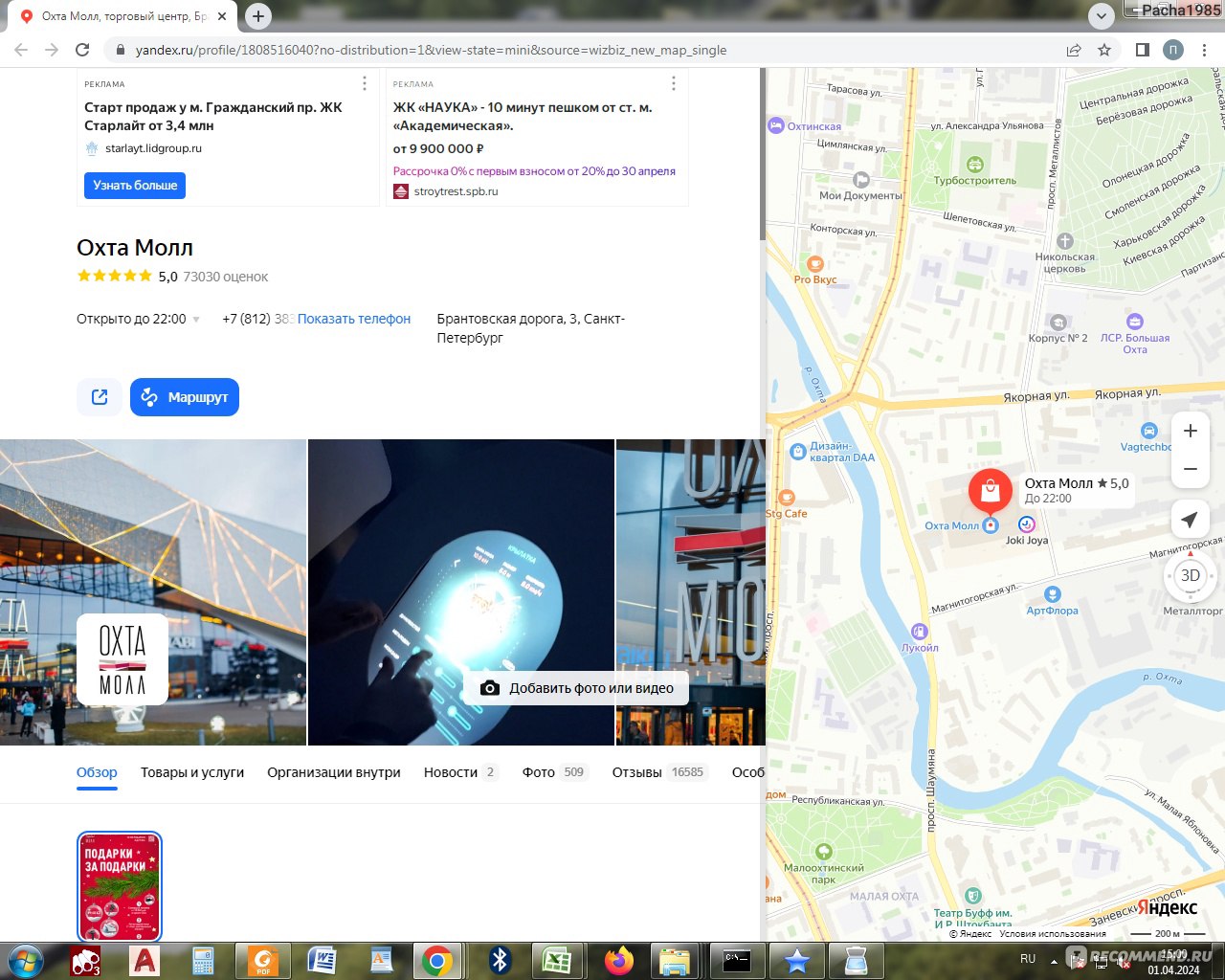Click the Малоохтинский парк marker

point(823,852)
